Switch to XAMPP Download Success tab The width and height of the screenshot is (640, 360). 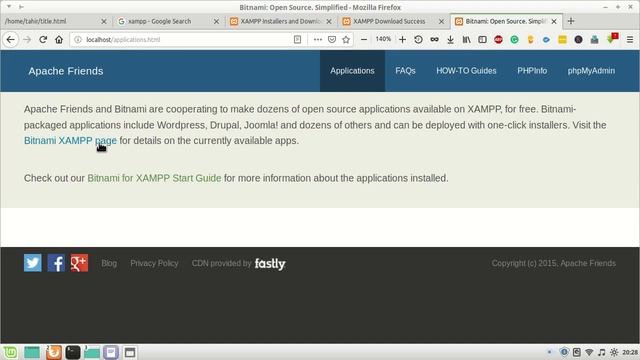393,21
